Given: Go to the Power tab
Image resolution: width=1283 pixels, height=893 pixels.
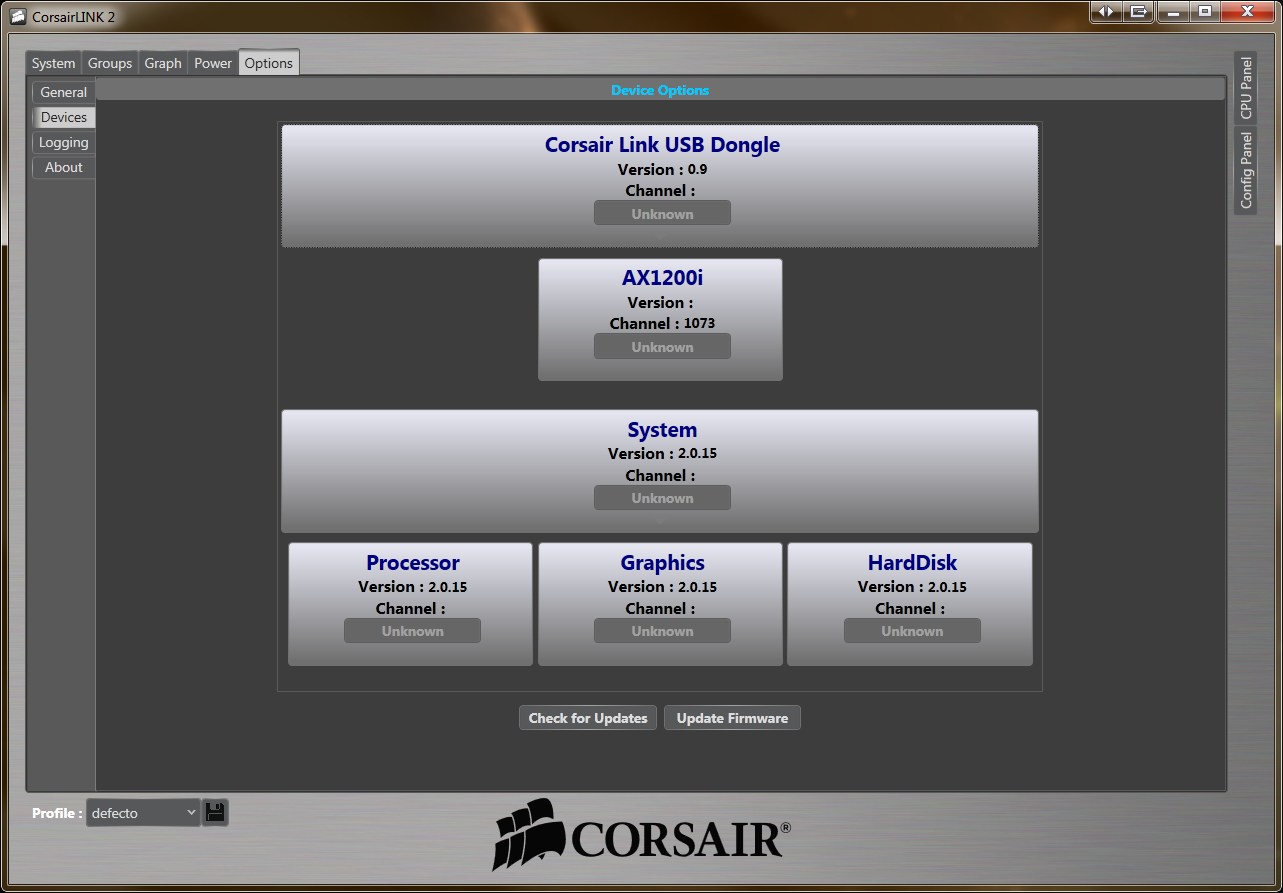Looking at the screenshot, I should (213, 63).
